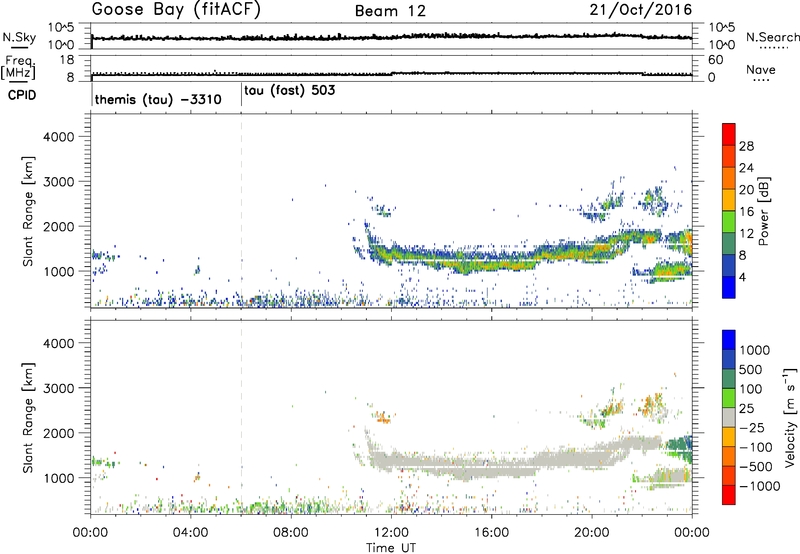
Task: Click the "Goose Bay (fitACF)" plot title
Action: [176, 10]
